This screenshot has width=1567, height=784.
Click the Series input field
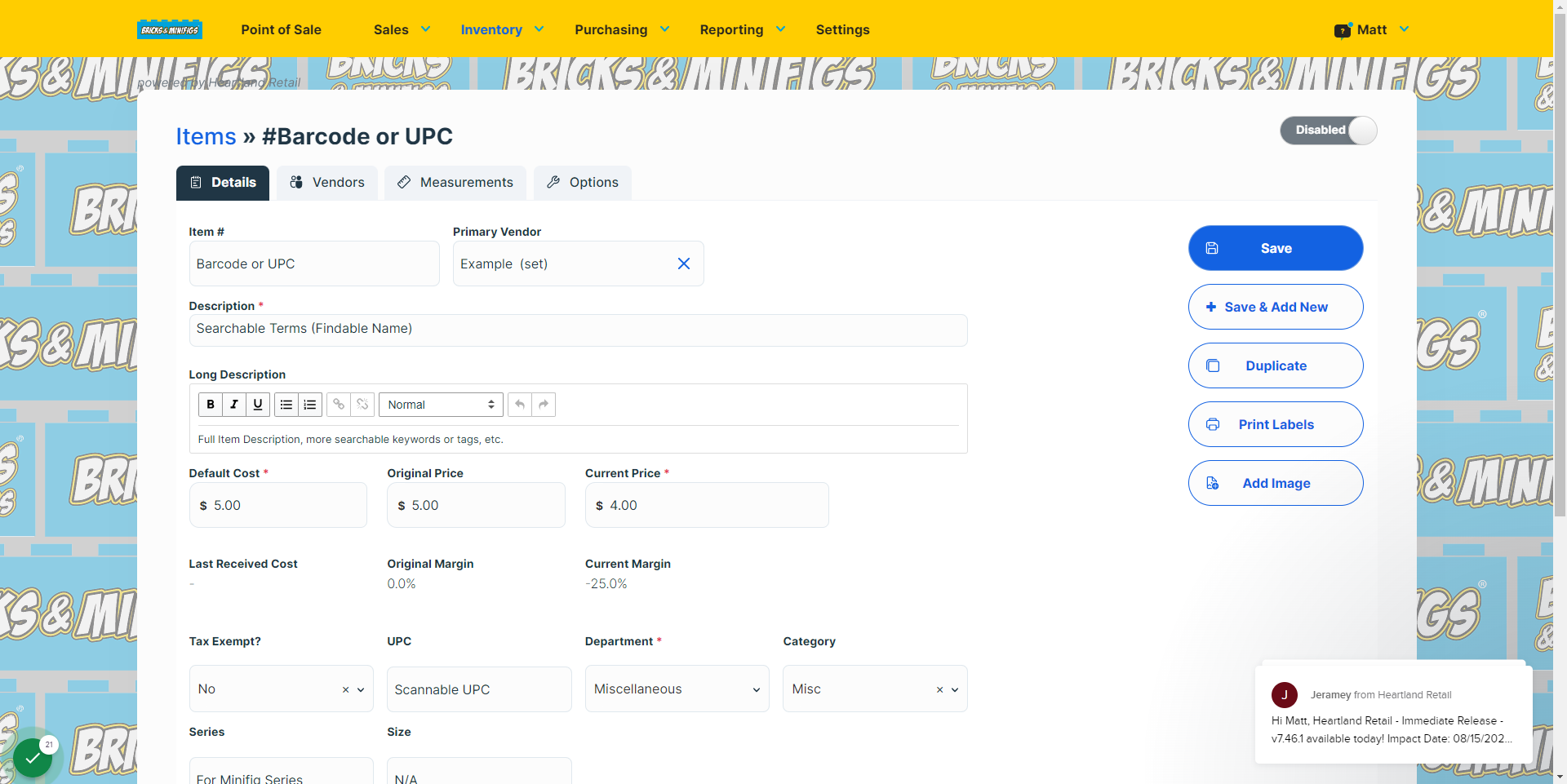(281, 772)
